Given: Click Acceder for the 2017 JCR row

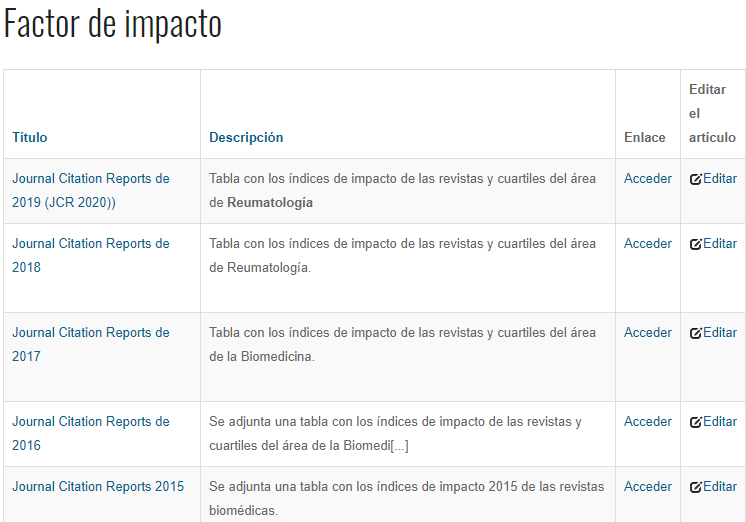Looking at the screenshot, I should (648, 333).
